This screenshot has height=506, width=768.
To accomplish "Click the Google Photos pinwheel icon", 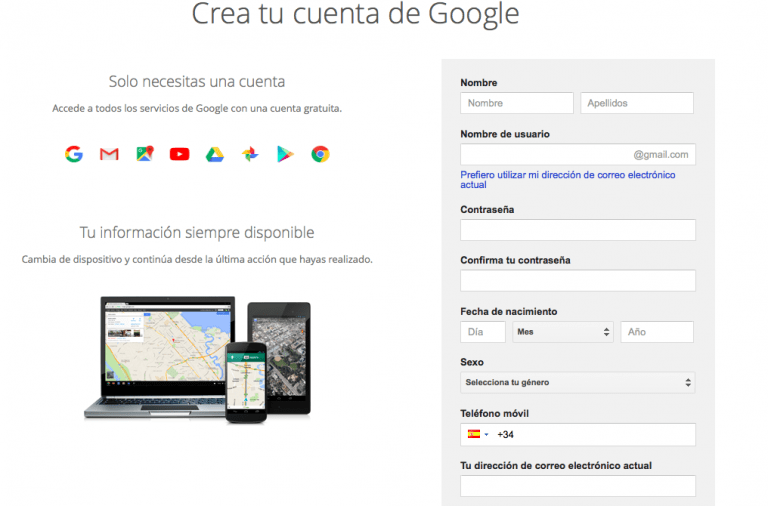I will 250,154.
